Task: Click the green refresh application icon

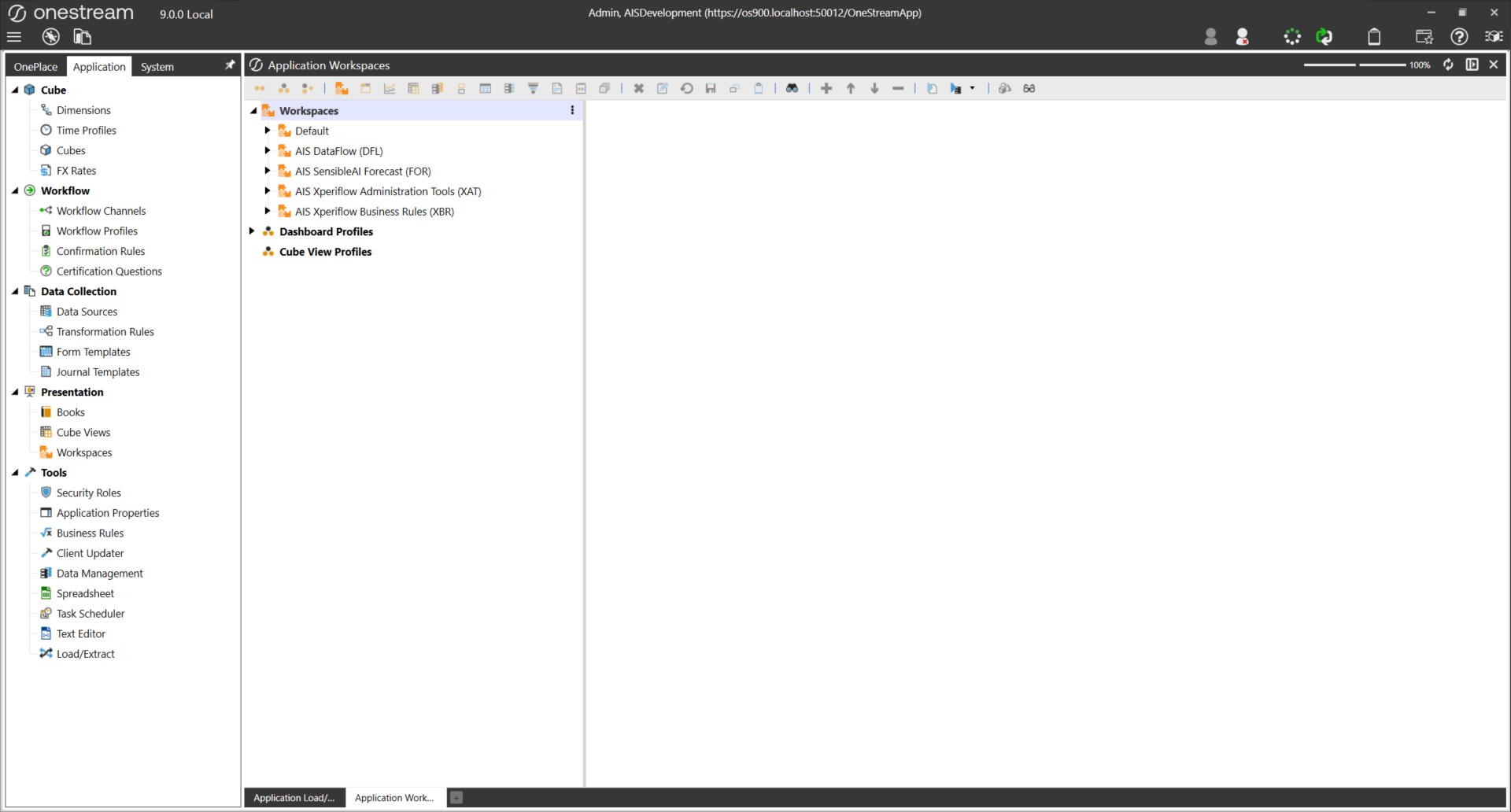Action: pyautogui.click(x=1324, y=37)
